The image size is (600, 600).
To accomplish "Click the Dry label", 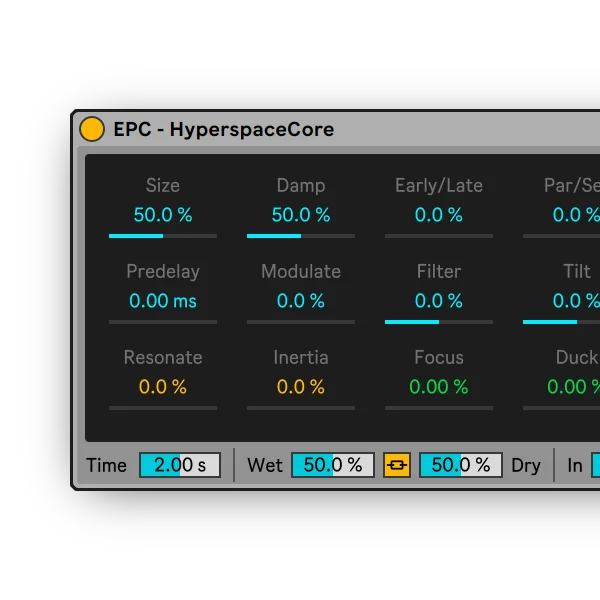I will coord(526,466).
